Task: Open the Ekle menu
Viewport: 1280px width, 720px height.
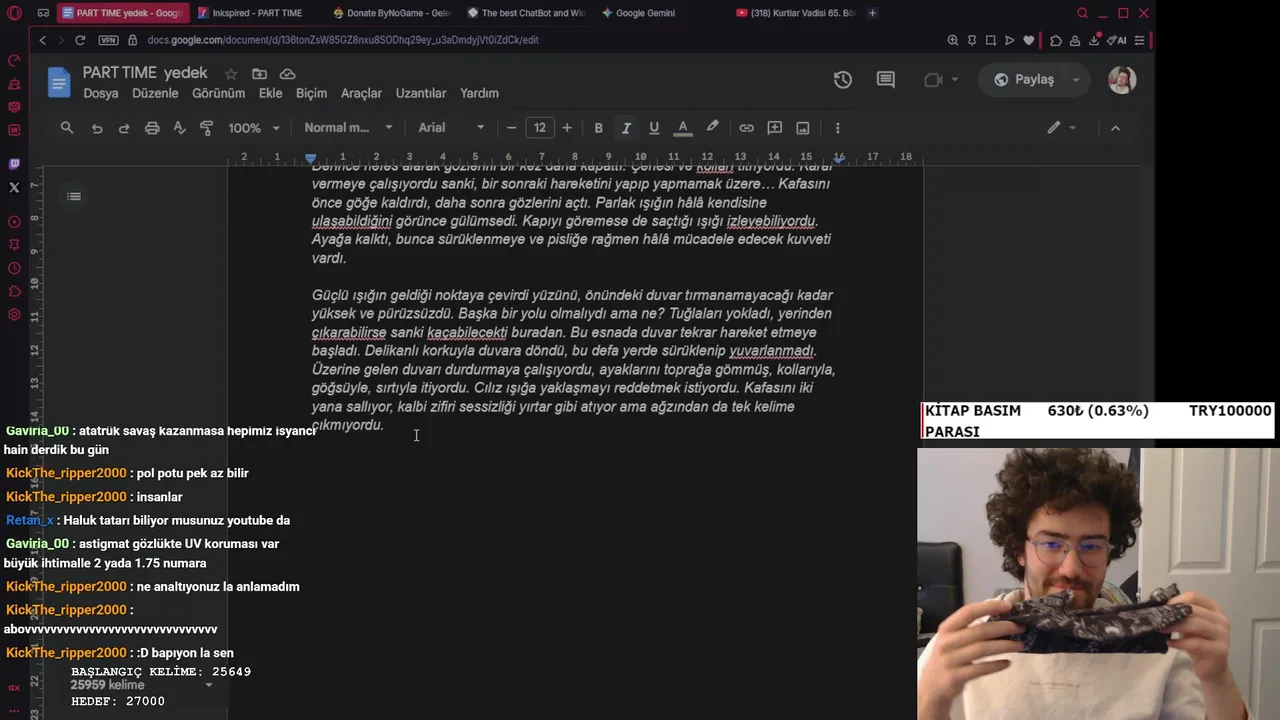Action: (270, 93)
